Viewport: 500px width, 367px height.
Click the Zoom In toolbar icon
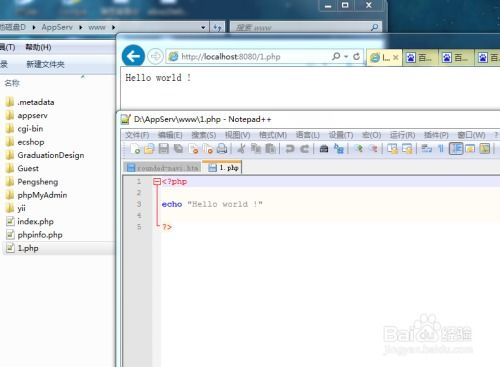[x=359, y=149]
